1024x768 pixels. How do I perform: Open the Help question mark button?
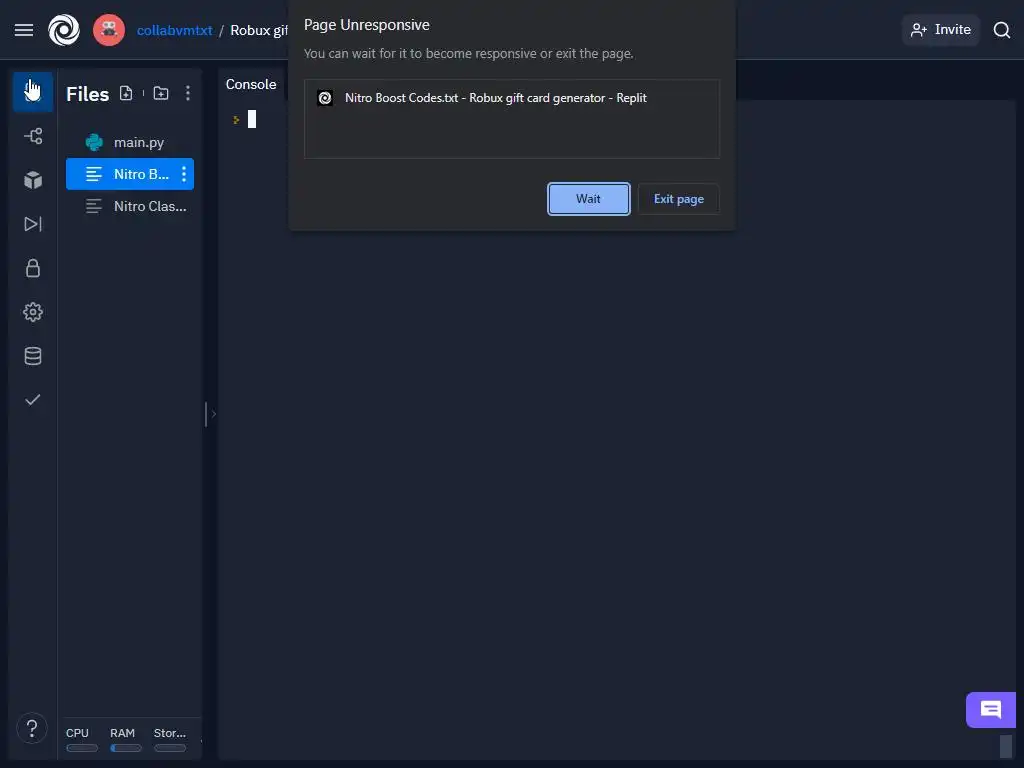click(32, 728)
